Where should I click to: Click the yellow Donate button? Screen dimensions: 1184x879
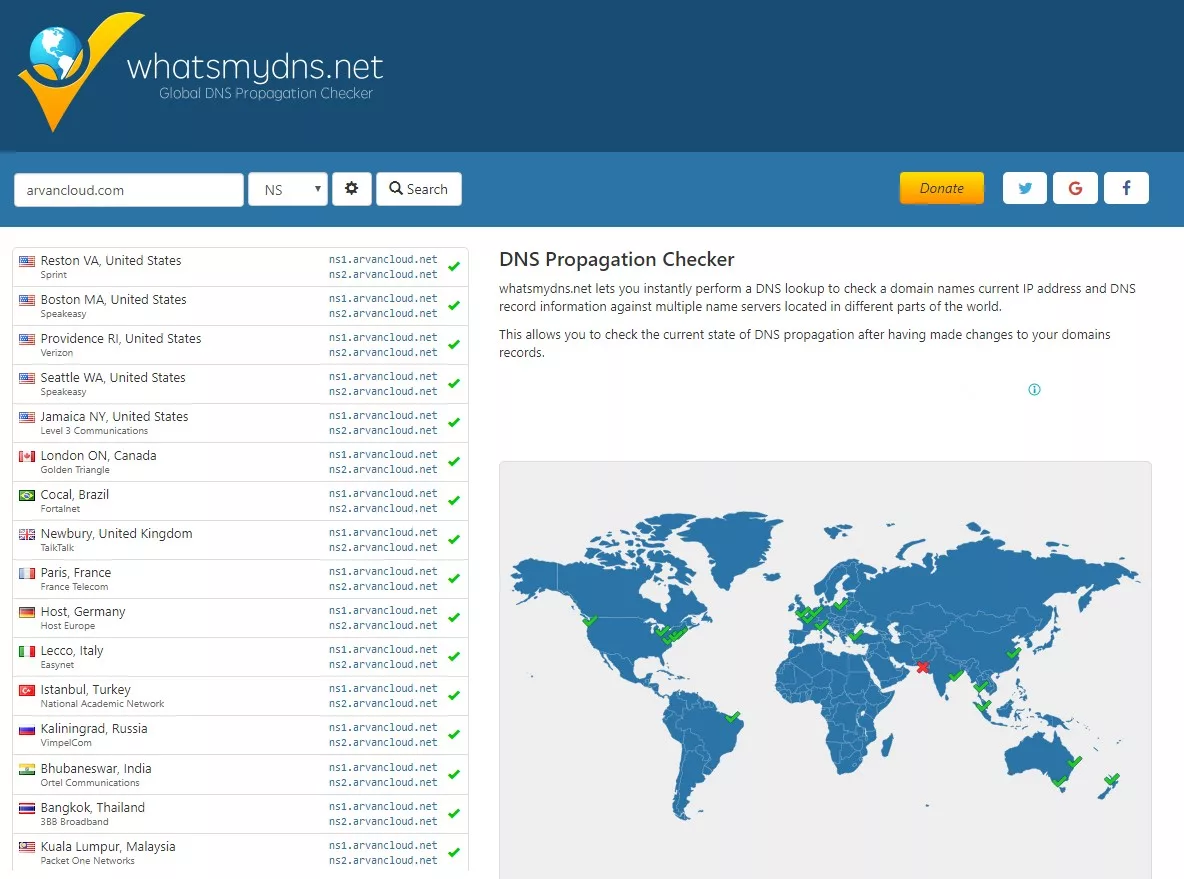pos(941,188)
